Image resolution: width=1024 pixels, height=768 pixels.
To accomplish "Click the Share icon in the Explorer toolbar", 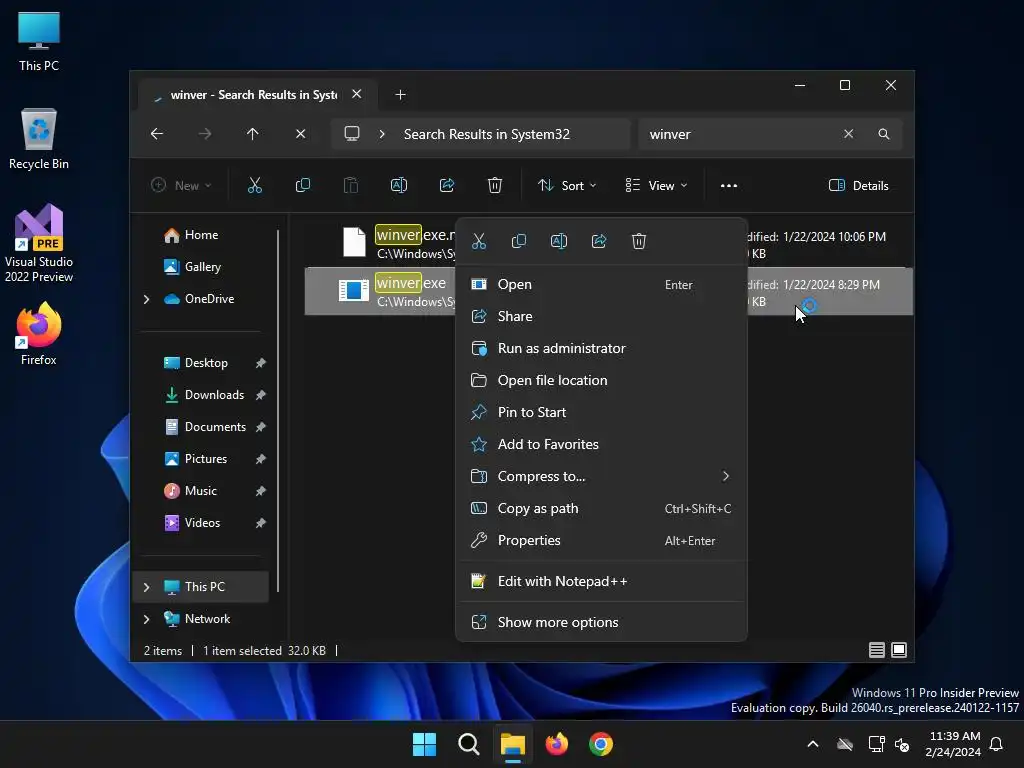I will coord(447,185).
